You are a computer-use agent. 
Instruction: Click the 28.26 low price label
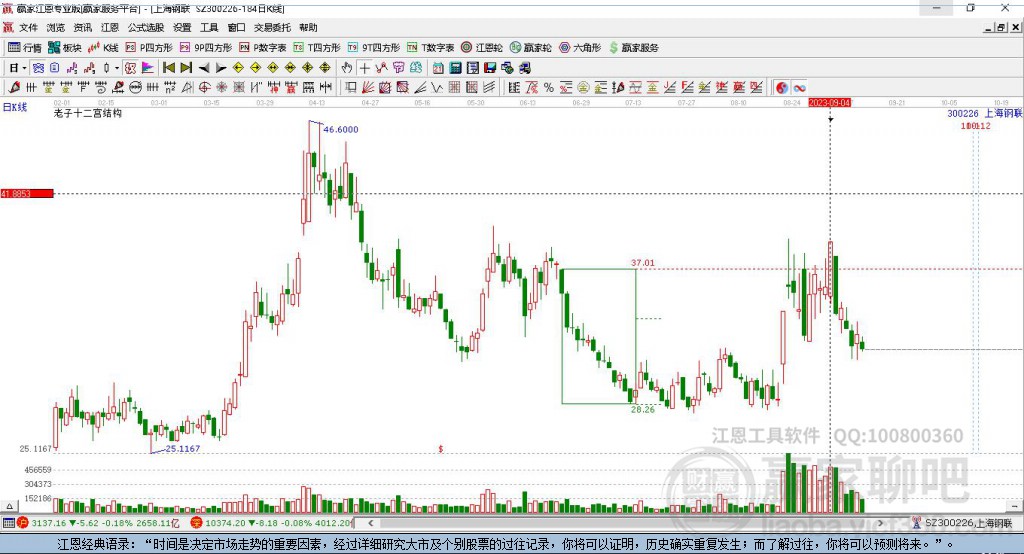[x=643, y=410]
